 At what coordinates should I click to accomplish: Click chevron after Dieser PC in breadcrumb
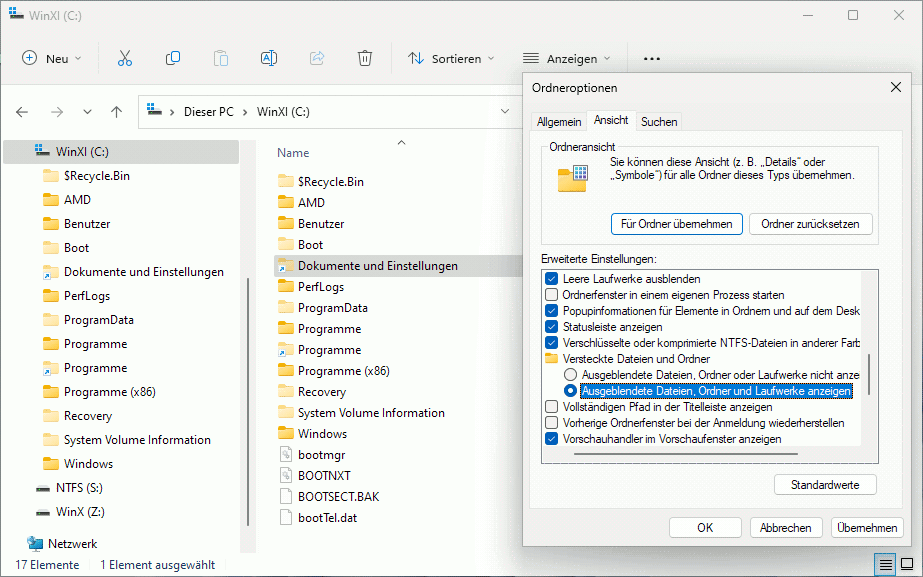coord(245,112)
